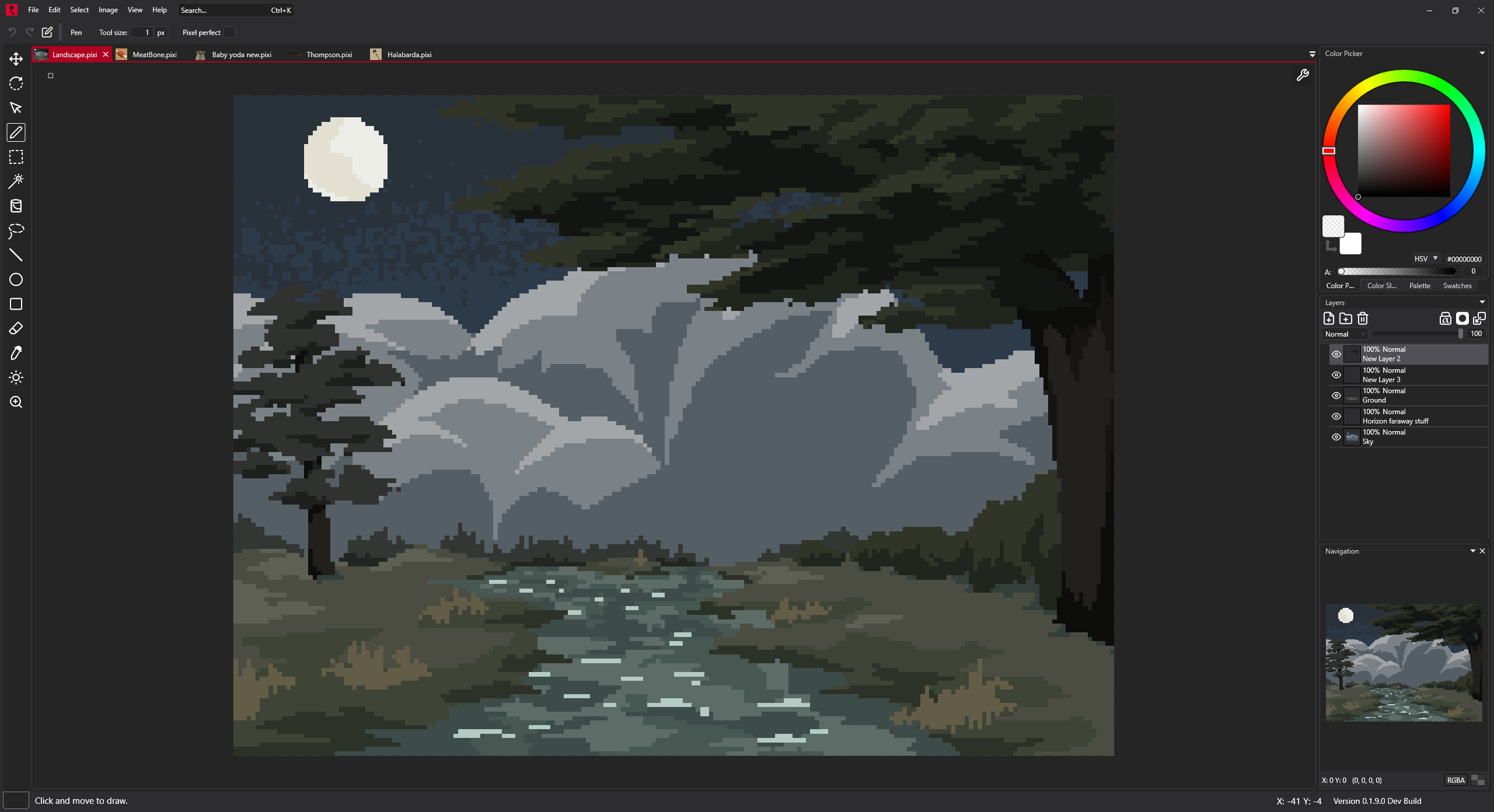Switch to the Thompson.pixi tab
The image size is (1494, 812).
(x=329, y=54)
